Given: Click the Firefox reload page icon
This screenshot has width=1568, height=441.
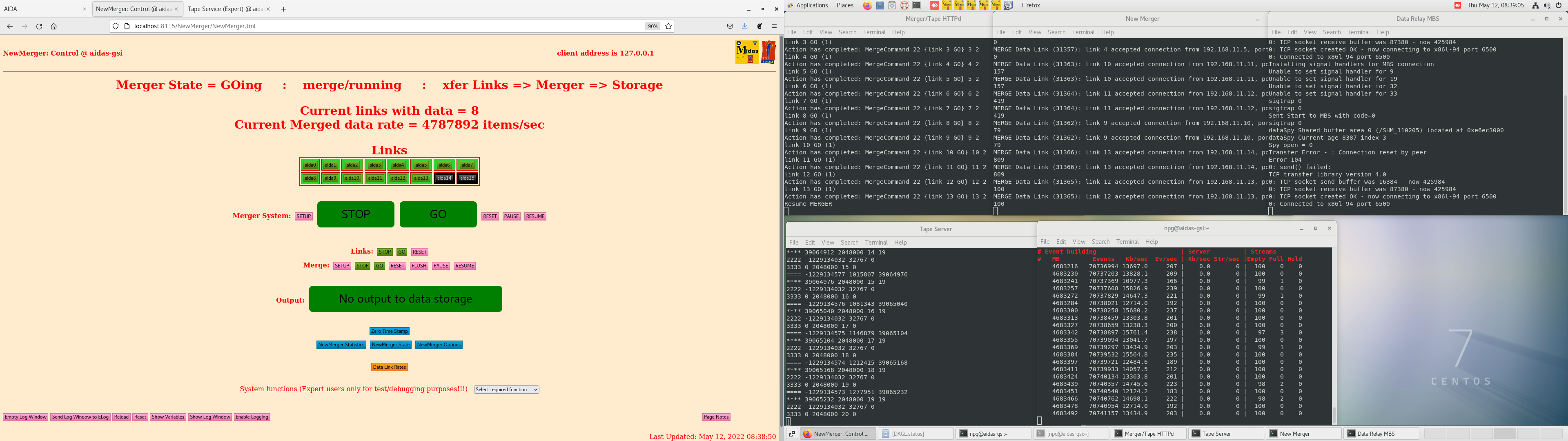Looking at the screenshot, I should (39, 26).
